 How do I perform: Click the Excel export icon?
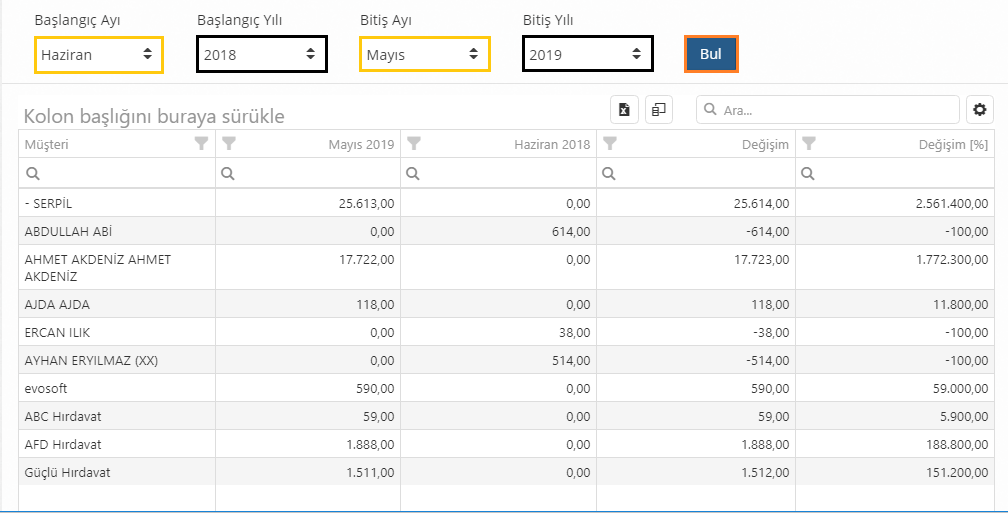[x=624, y=110]
